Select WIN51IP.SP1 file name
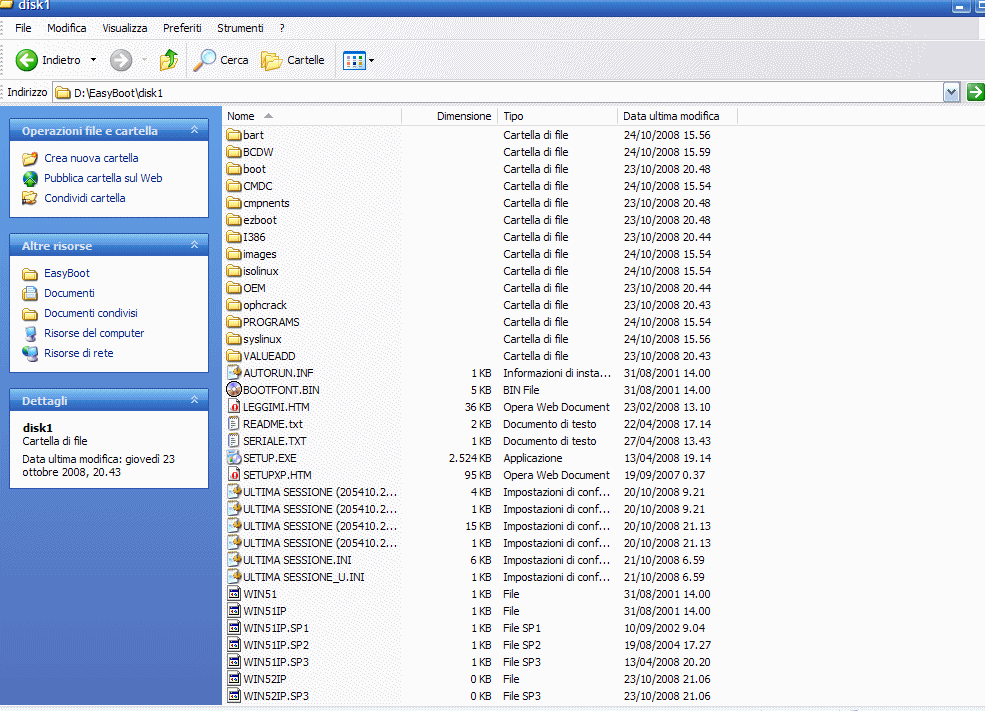Screen dimensions: 985x711 pos(276,627)
